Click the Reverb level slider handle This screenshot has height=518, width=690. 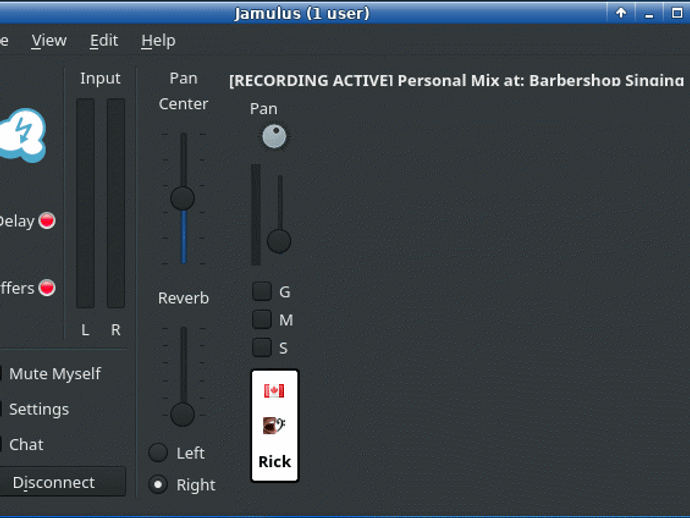tap(182, 414)
